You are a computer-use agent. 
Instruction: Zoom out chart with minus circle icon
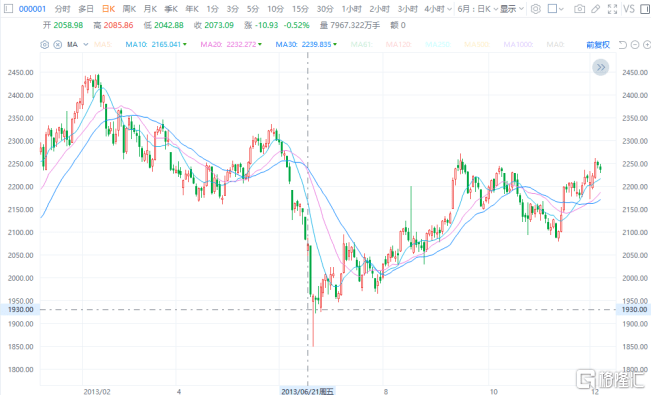[x=635, y=44]
